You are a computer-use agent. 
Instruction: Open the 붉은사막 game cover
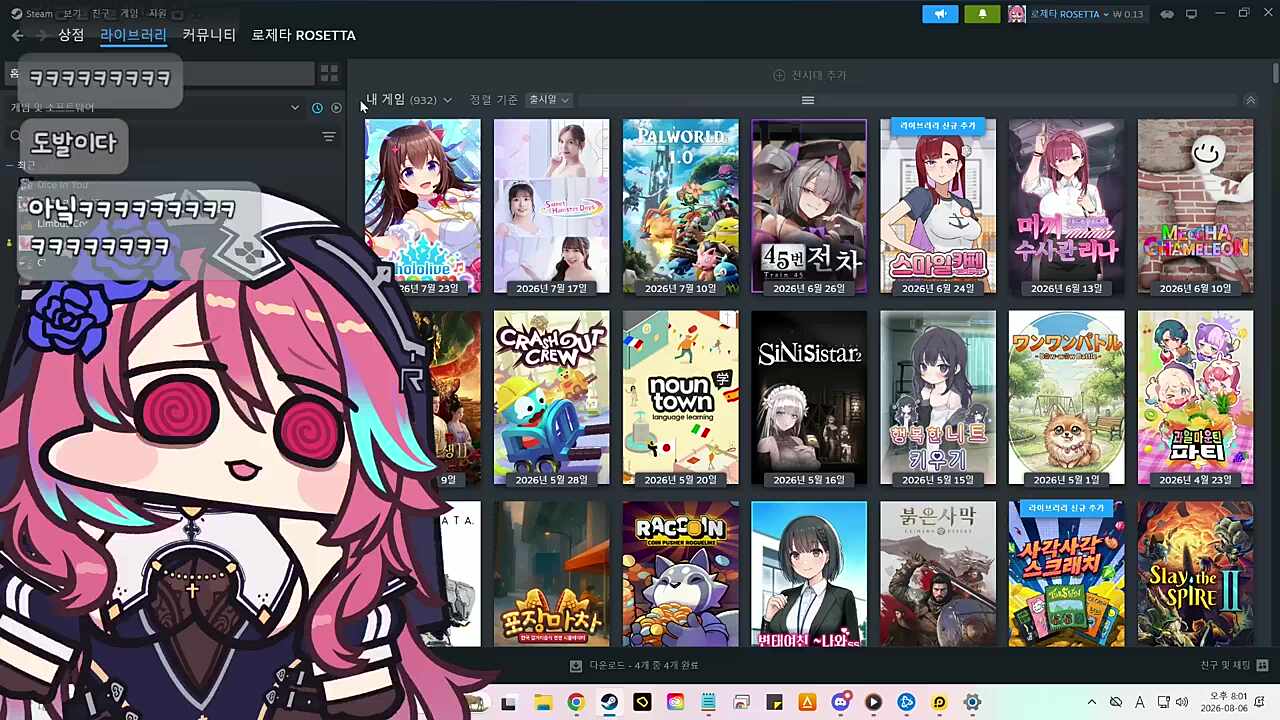click(938, 574)
